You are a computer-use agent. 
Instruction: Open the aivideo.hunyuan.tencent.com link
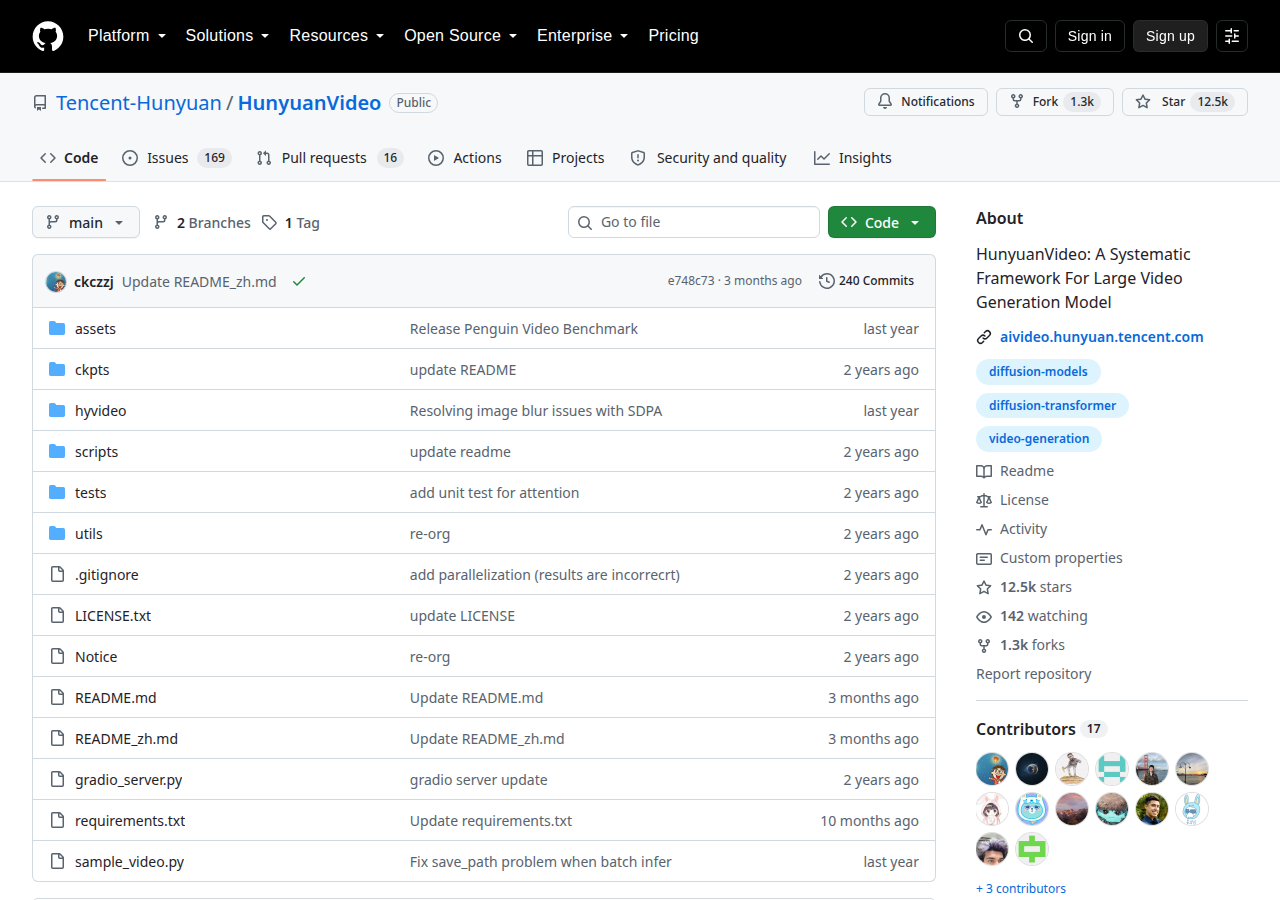[1102, 337]
